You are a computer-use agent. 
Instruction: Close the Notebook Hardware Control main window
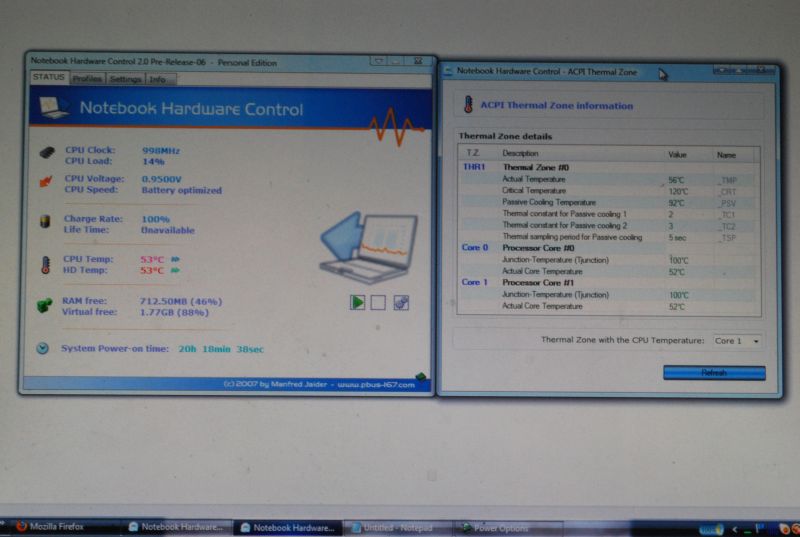pyautogui.click(x=418, y=61)
